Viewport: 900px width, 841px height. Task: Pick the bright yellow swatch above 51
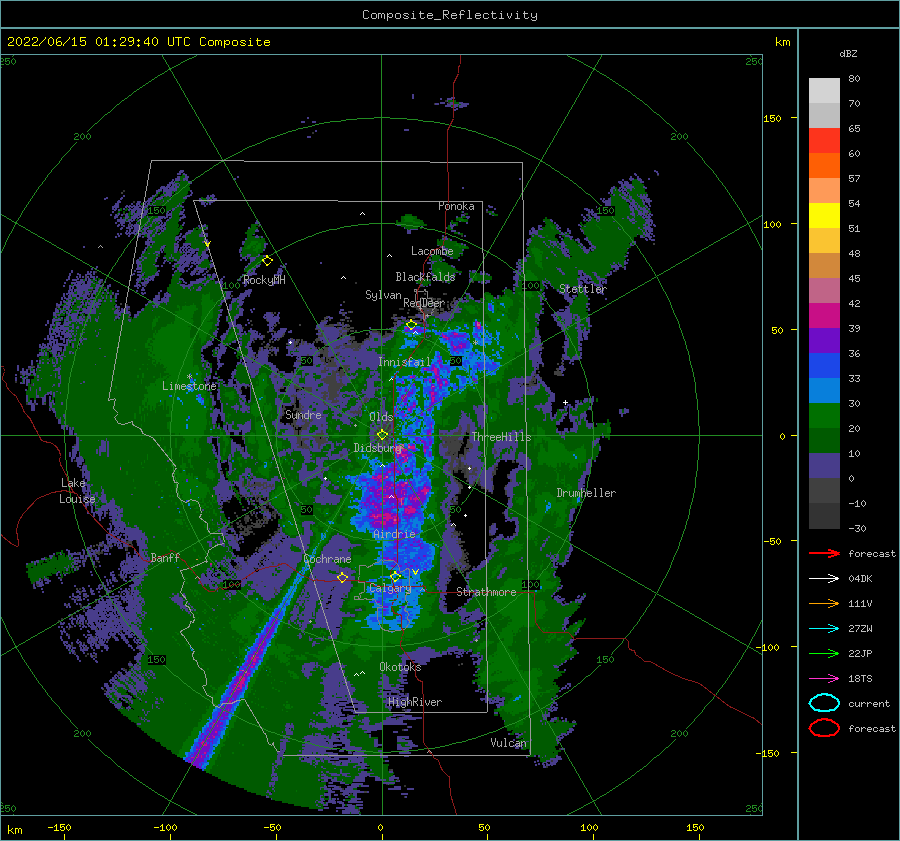click(824, 215)
